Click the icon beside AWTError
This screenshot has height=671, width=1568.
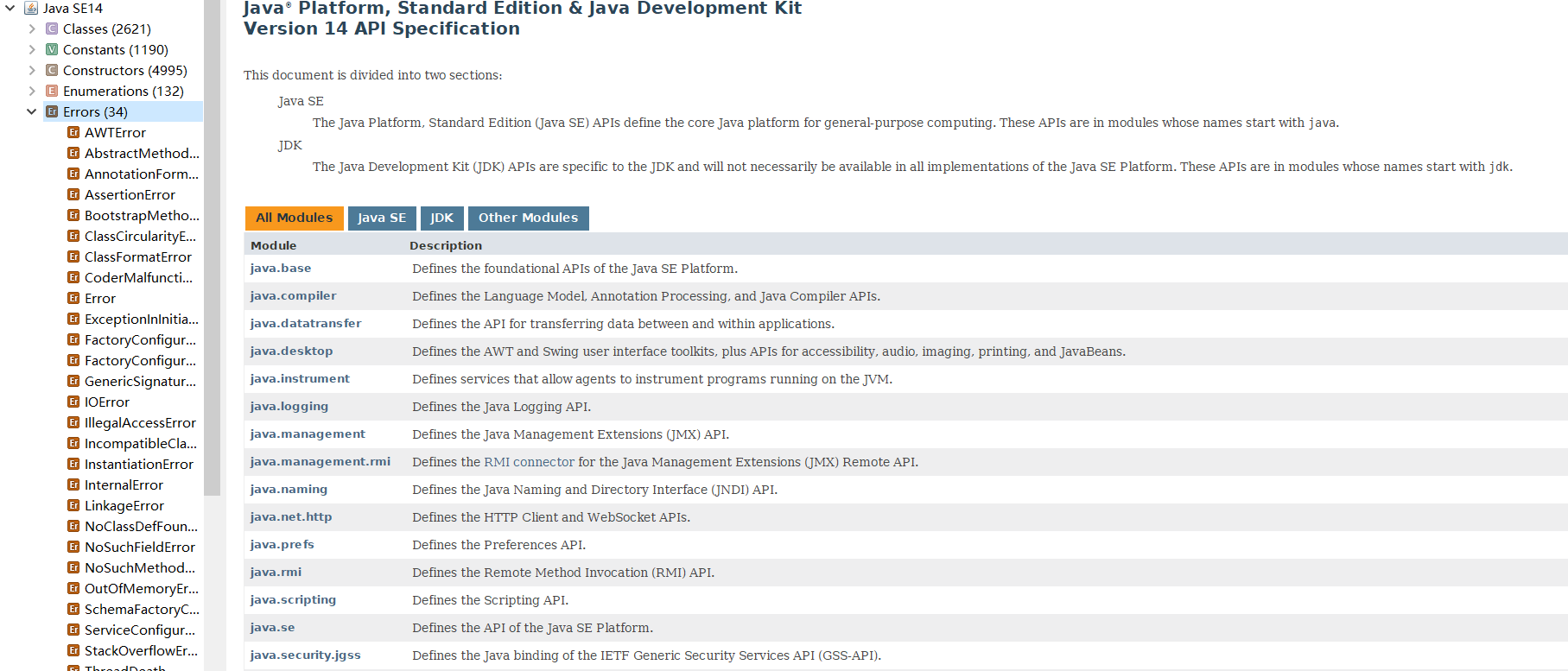(x=73, y=132)
